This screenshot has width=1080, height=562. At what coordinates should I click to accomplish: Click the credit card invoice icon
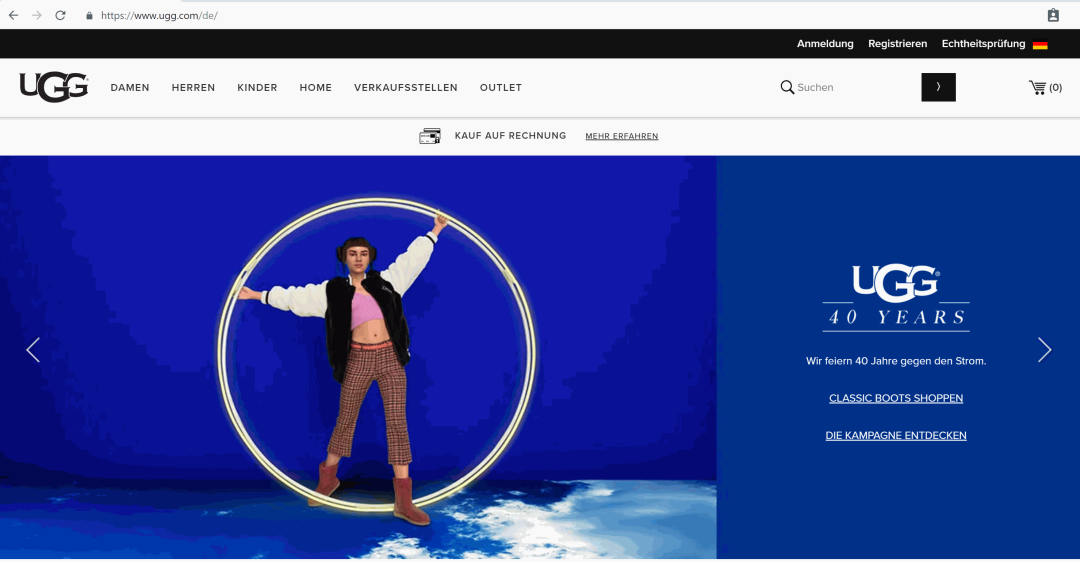430,136
